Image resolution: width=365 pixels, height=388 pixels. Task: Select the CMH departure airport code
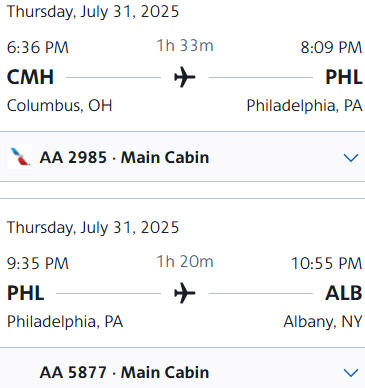coord(30,77)
